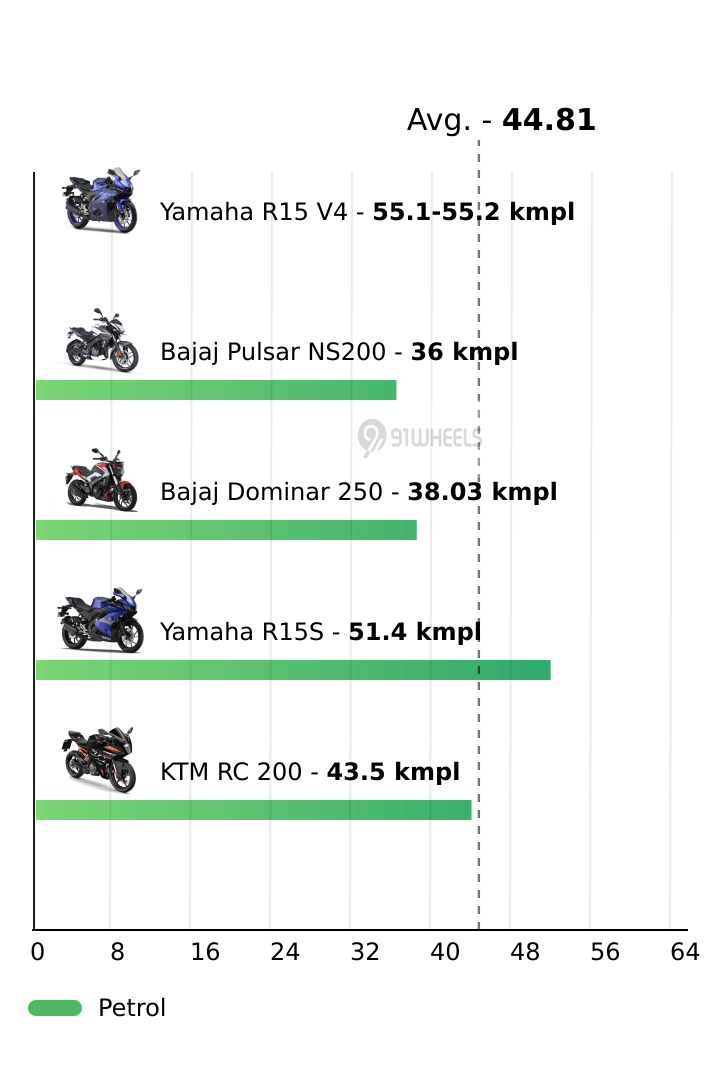720x1090 pixels.
Task: Click the Yamaha R15S motorcycle image
Action: coord(100,620)
